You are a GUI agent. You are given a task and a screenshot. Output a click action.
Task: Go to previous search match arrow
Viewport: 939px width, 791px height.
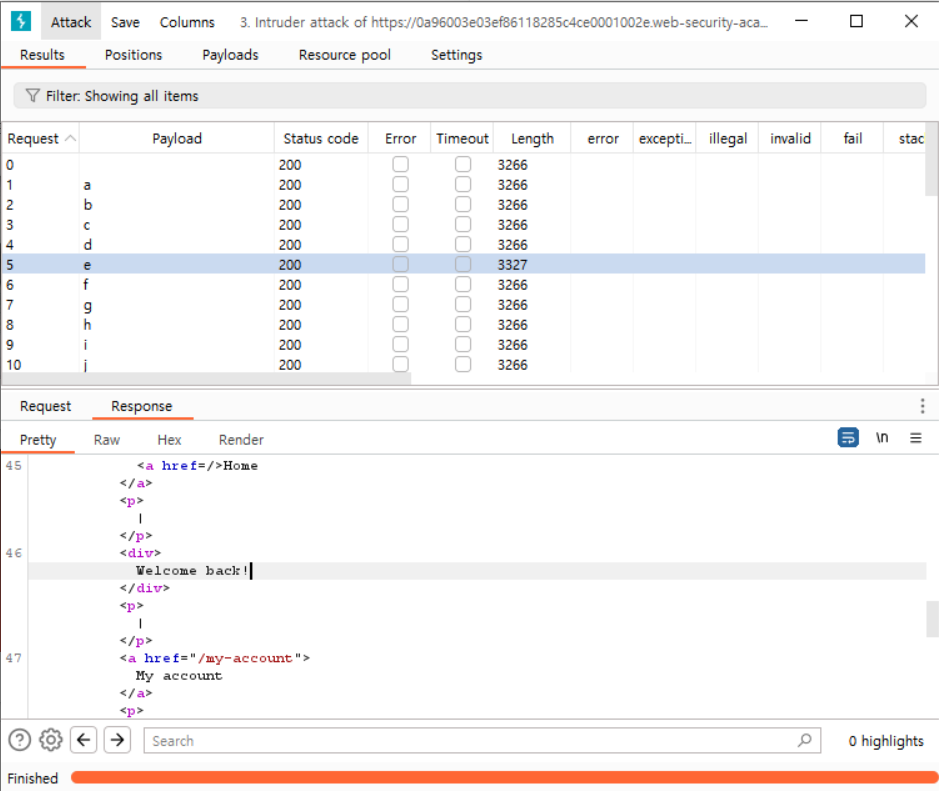tap(84, 740)
